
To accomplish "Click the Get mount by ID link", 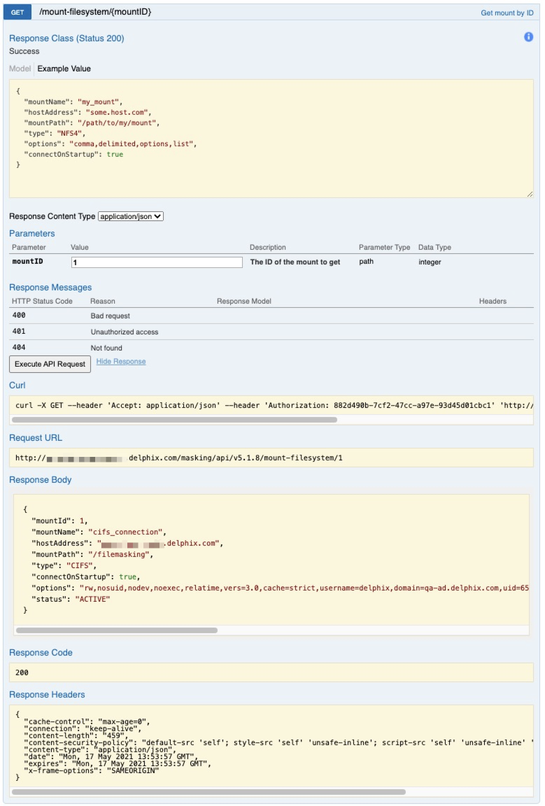I will pos(506,13).
